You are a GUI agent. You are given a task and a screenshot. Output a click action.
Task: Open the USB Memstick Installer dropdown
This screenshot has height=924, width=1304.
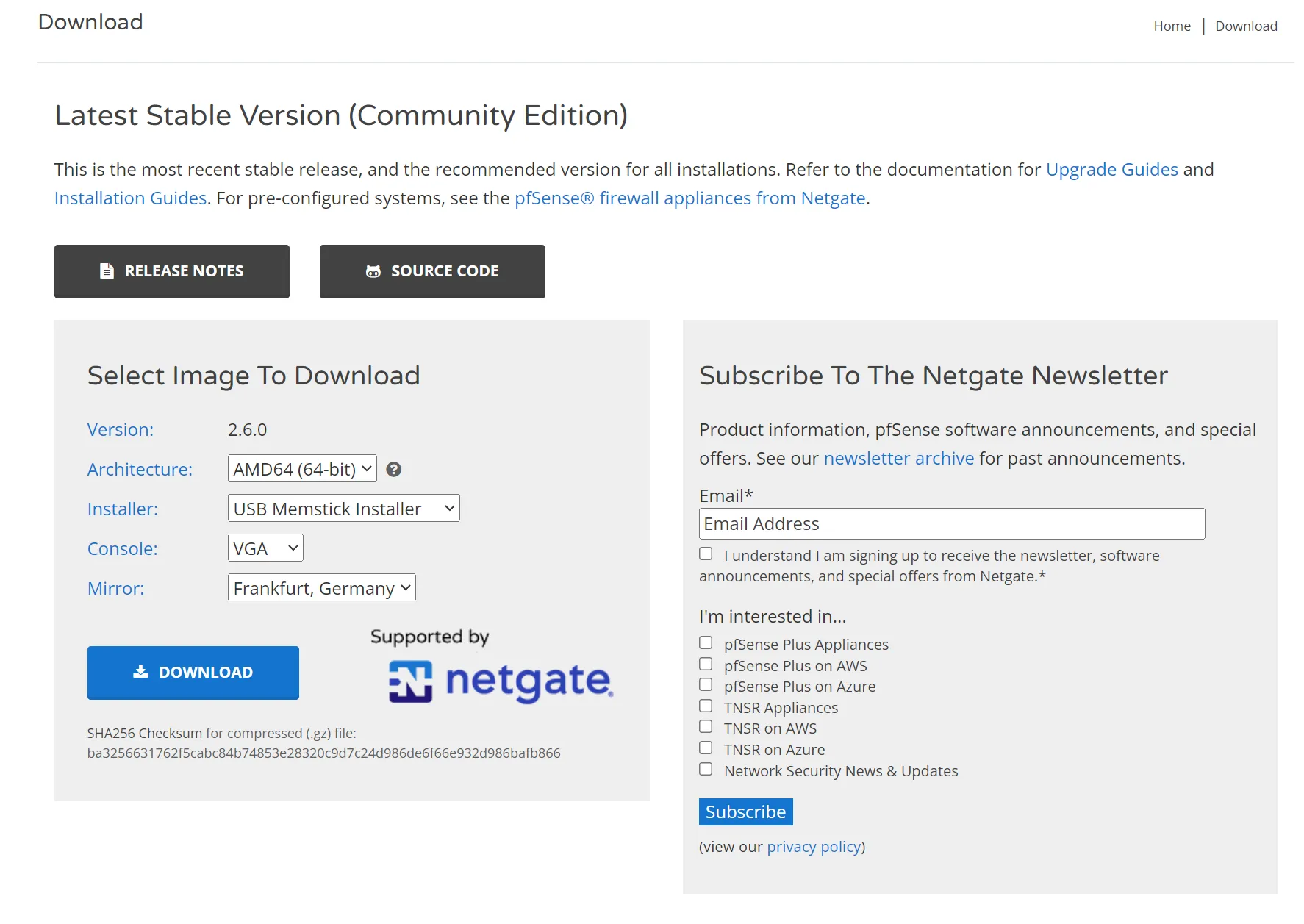(x=343, y=508)
